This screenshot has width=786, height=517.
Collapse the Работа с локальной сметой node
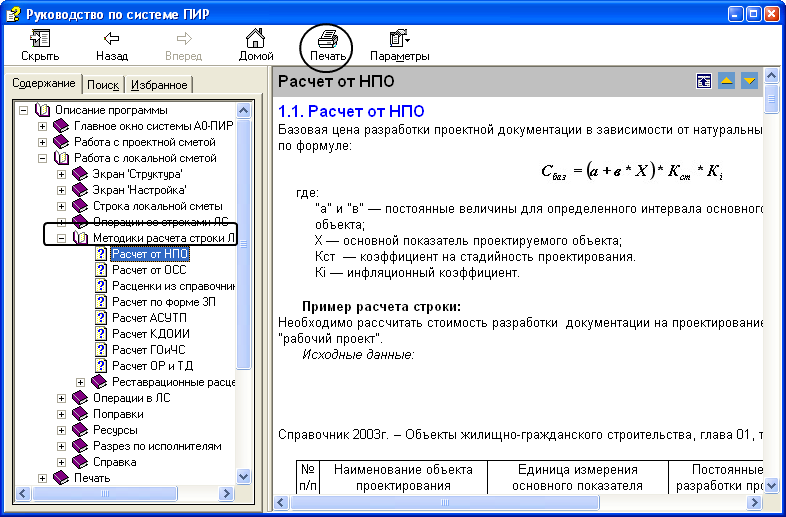pyautogui.click(x=42, y=158)
